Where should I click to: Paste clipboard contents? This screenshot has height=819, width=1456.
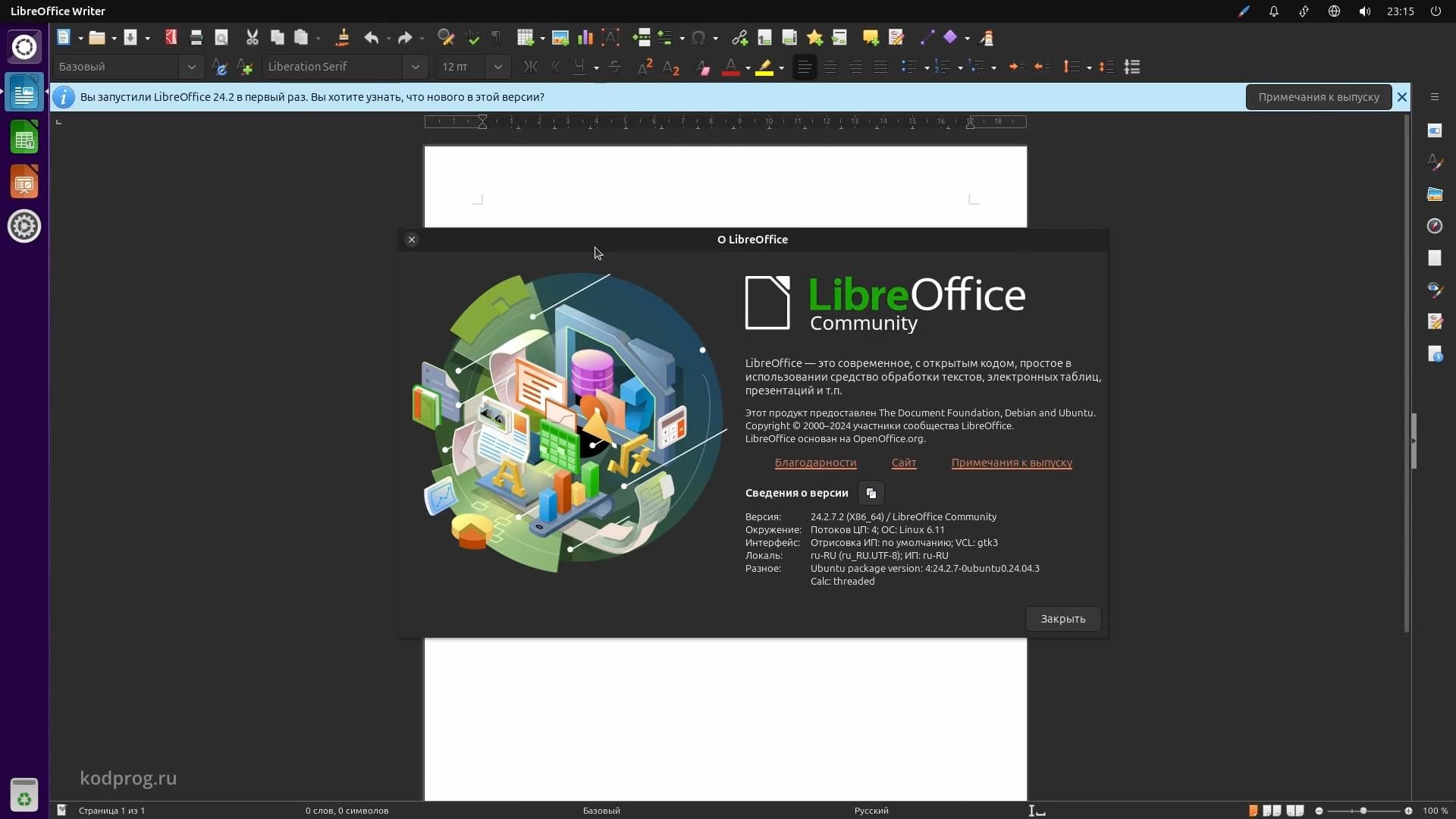302,37
